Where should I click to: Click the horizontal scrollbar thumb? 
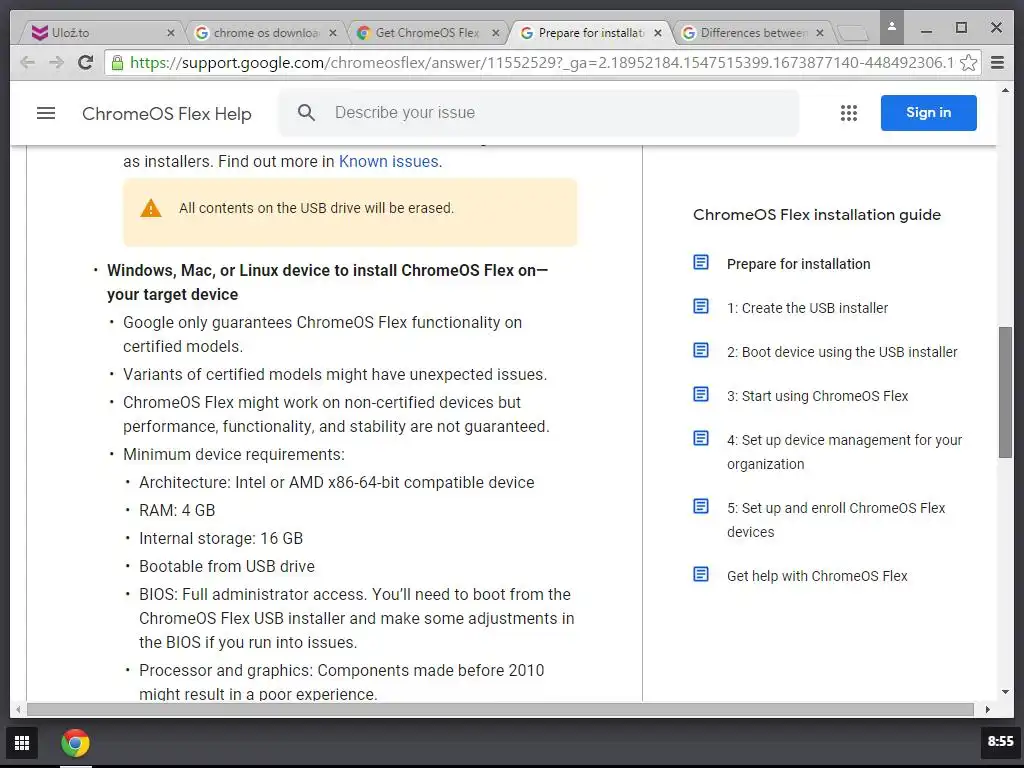point(500,709)
